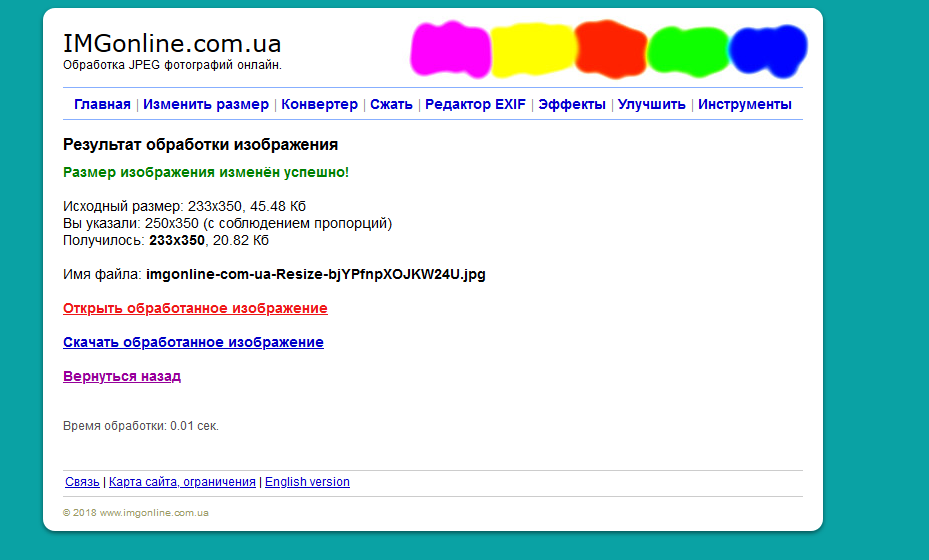The image size is (929, 560).
Task: Select the Сжать menu link
Action: coord(391,104)
